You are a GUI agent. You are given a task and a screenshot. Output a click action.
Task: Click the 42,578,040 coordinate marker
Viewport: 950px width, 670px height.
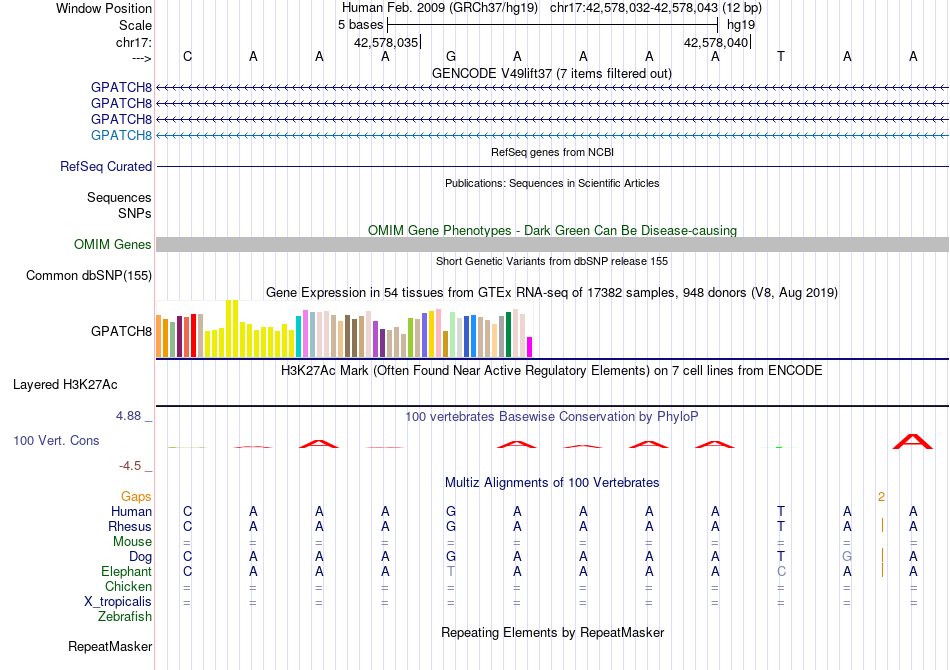click(x=716, y=42)
